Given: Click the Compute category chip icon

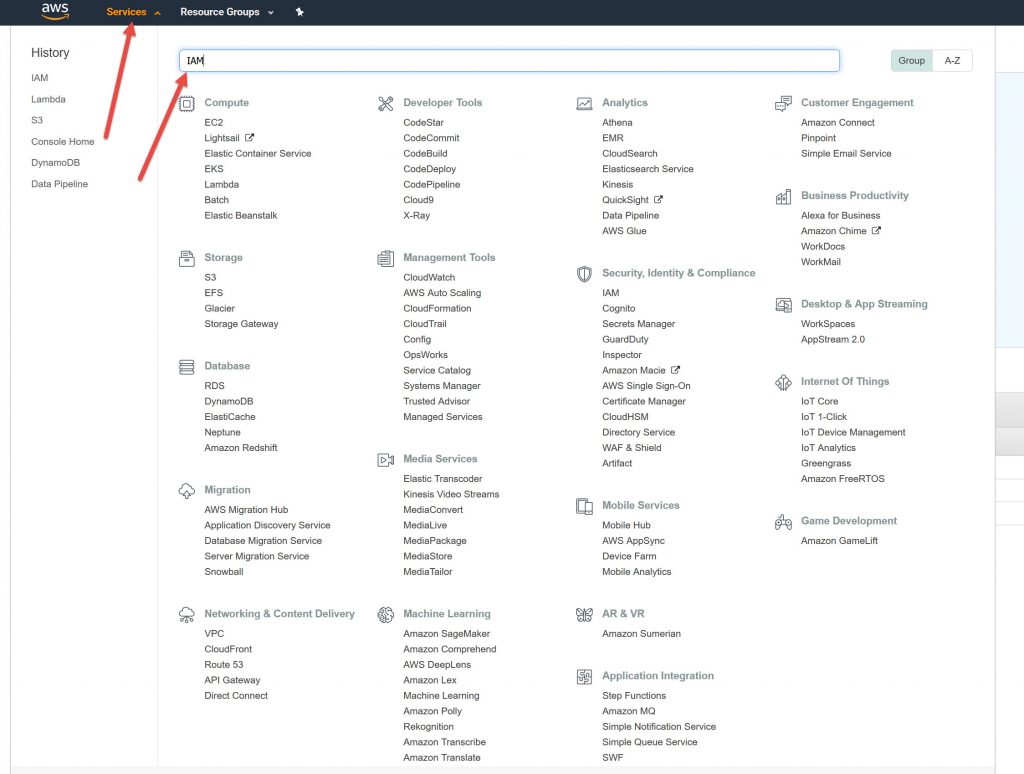Looking at the screenshot, I should click(x=186, y=103).
